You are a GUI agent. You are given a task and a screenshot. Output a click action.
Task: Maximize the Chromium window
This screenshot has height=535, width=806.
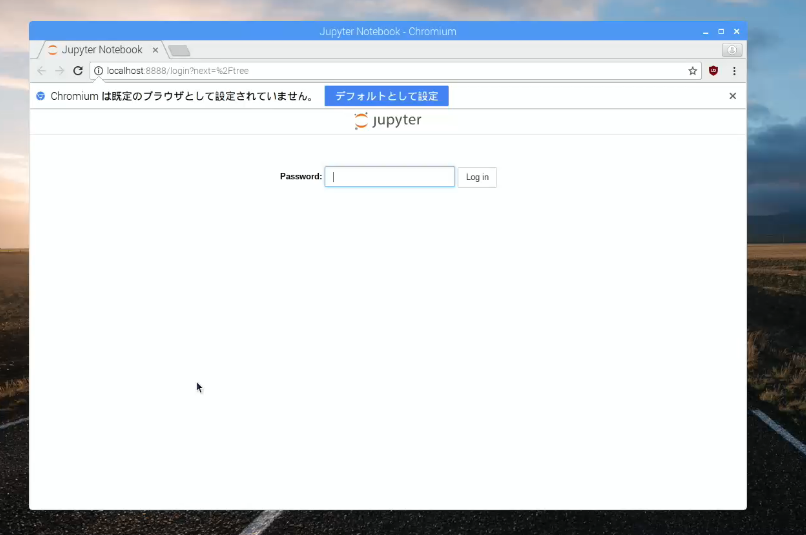coord(721,32)
